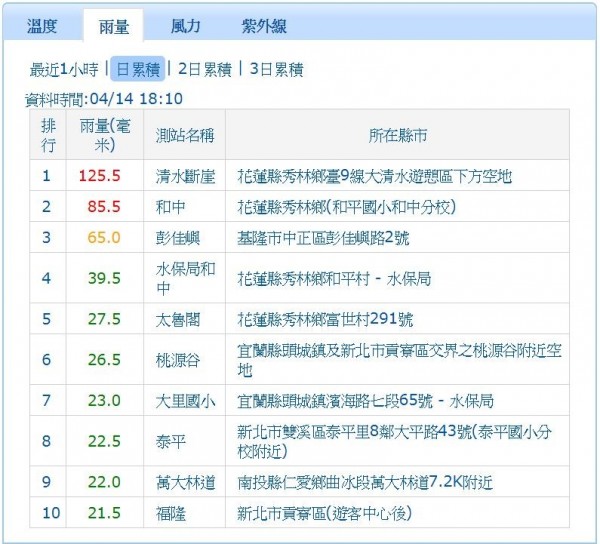Select the 22.0 rainfall value
This screenshot has width=600, height=544.
pyautogui.click(x=104, y=482)
